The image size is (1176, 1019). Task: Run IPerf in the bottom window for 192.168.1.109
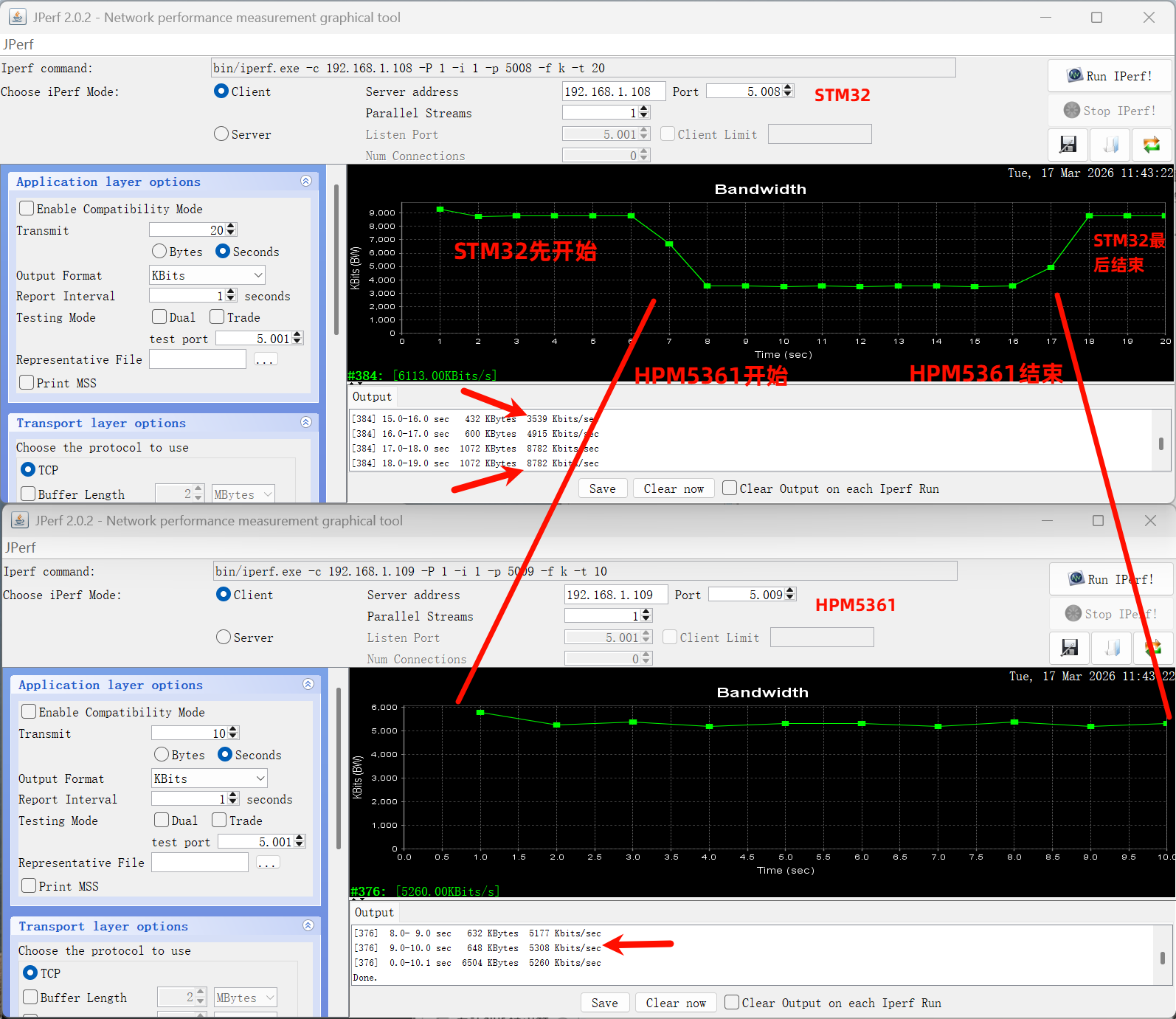(1111, 579)
